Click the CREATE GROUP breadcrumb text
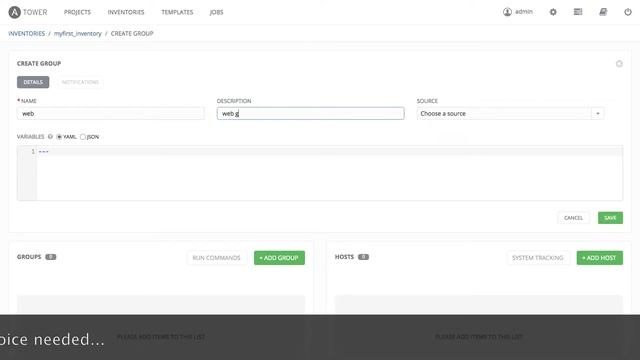The width and height of the screenshot is (640, 360). tap(132, 33)
